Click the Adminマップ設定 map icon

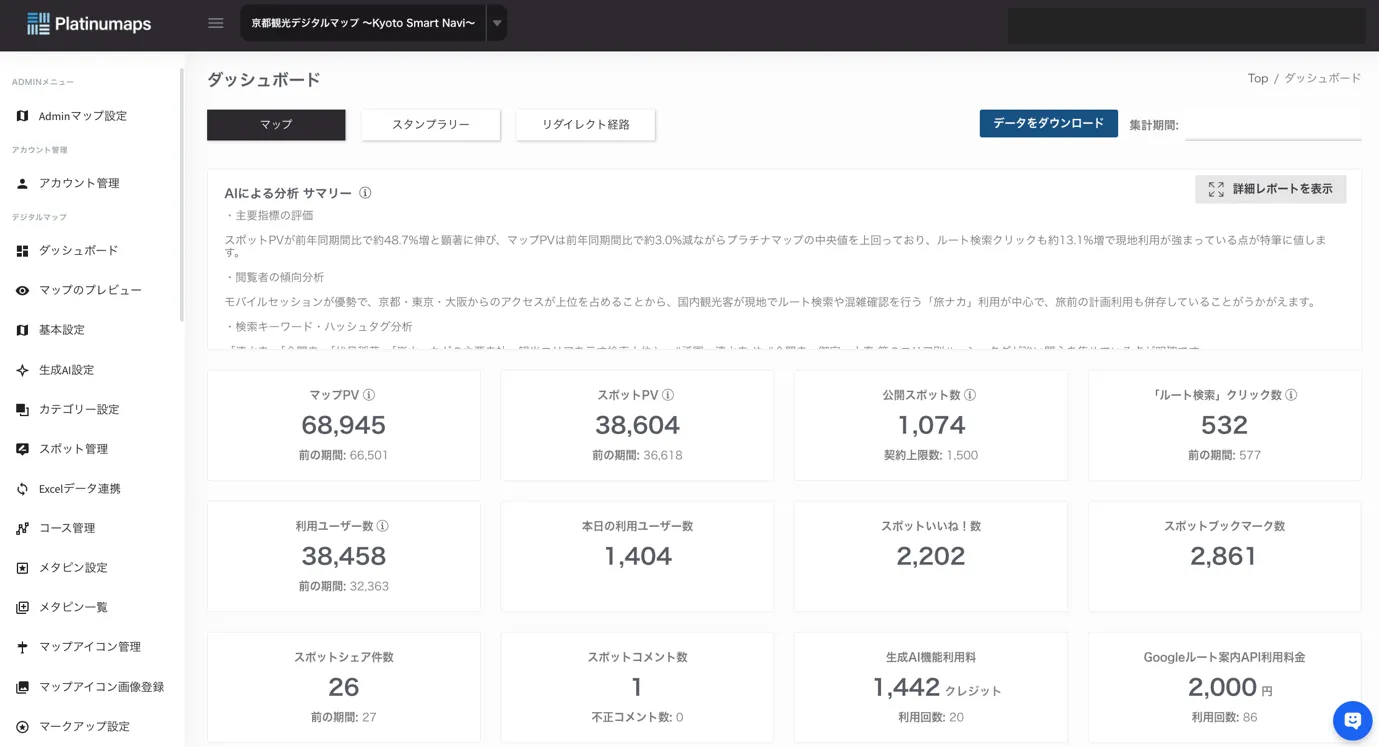[22, 116]
